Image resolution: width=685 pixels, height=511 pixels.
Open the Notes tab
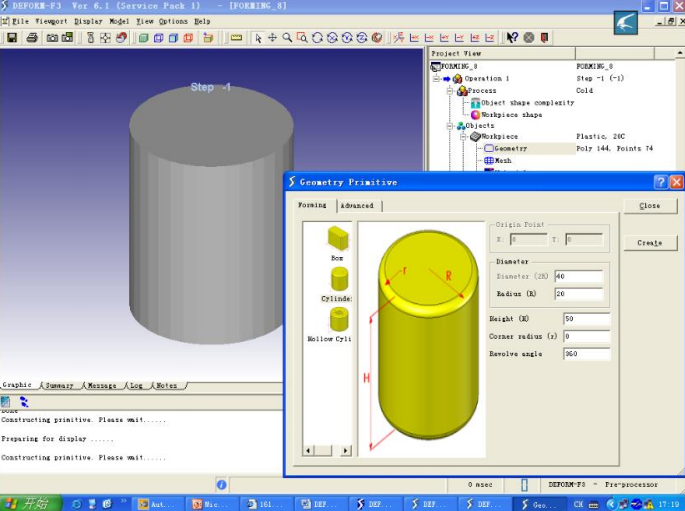click(166, 386)
